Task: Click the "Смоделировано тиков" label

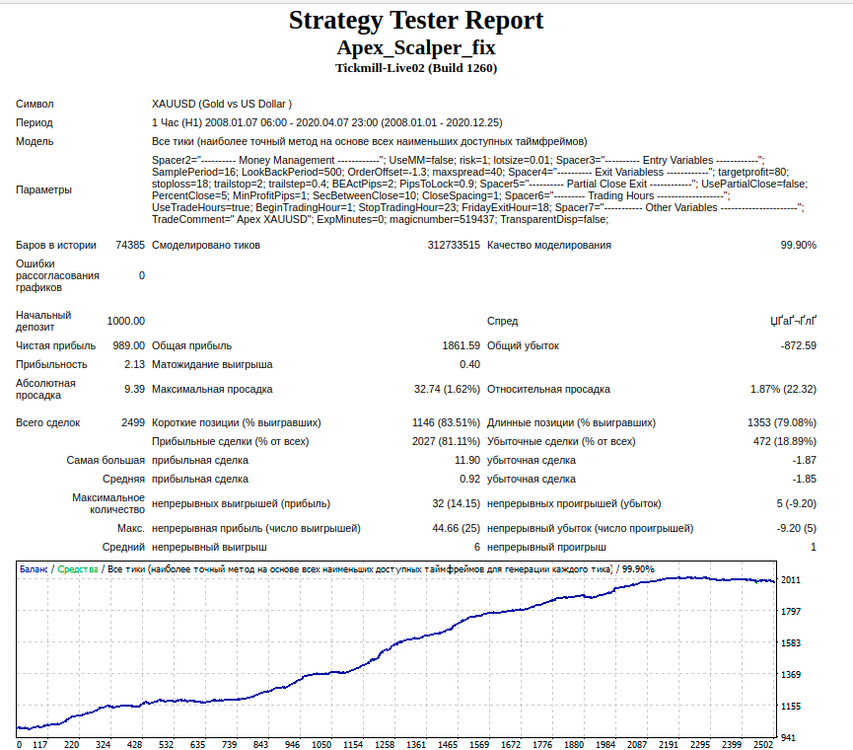Action: click(206, 245)
